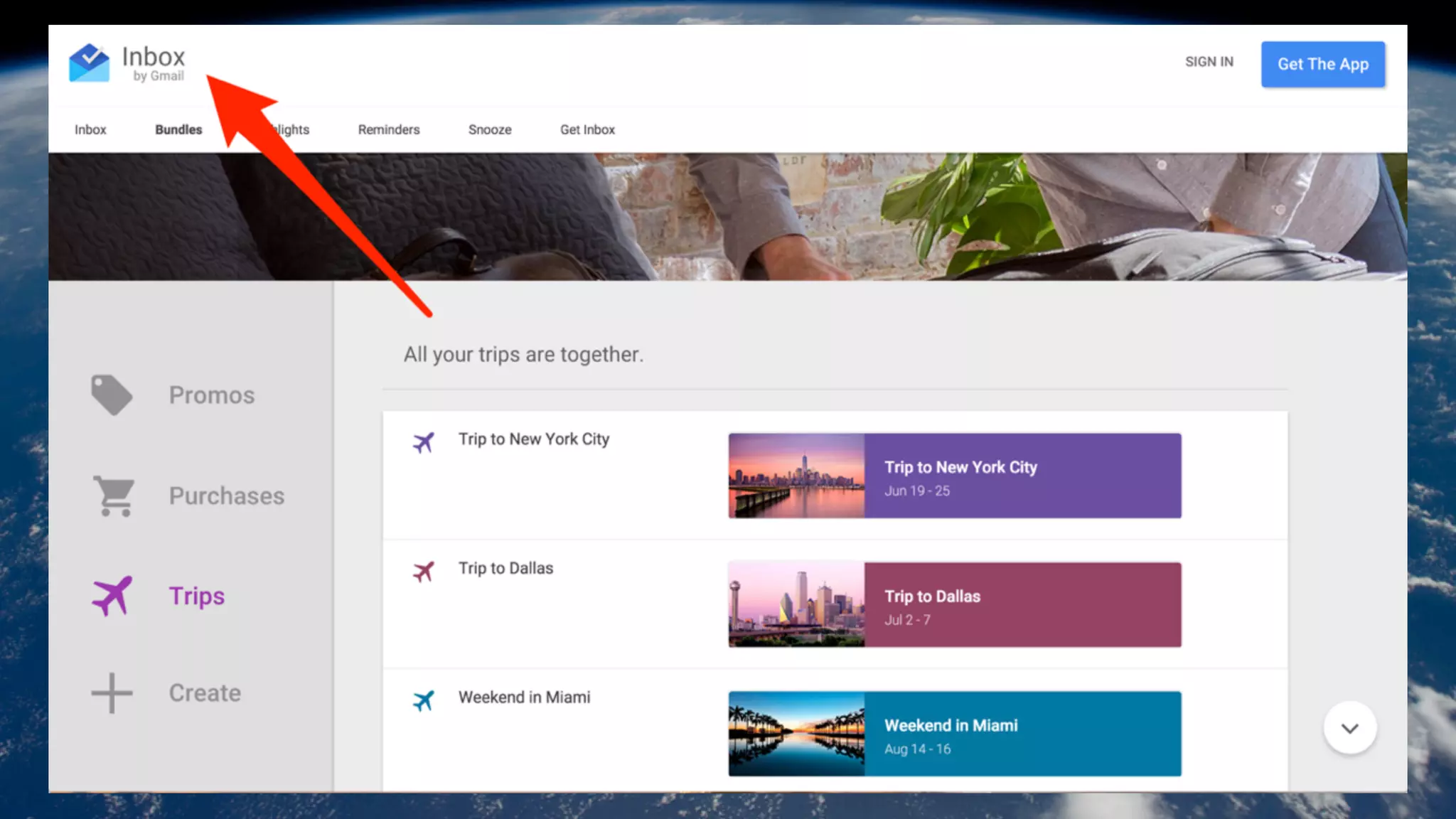The height and width of the screenshot is (819, 1456).
Task: Click the airplane icon beside Weekend in Miami
Action: (x=423, y=700)
